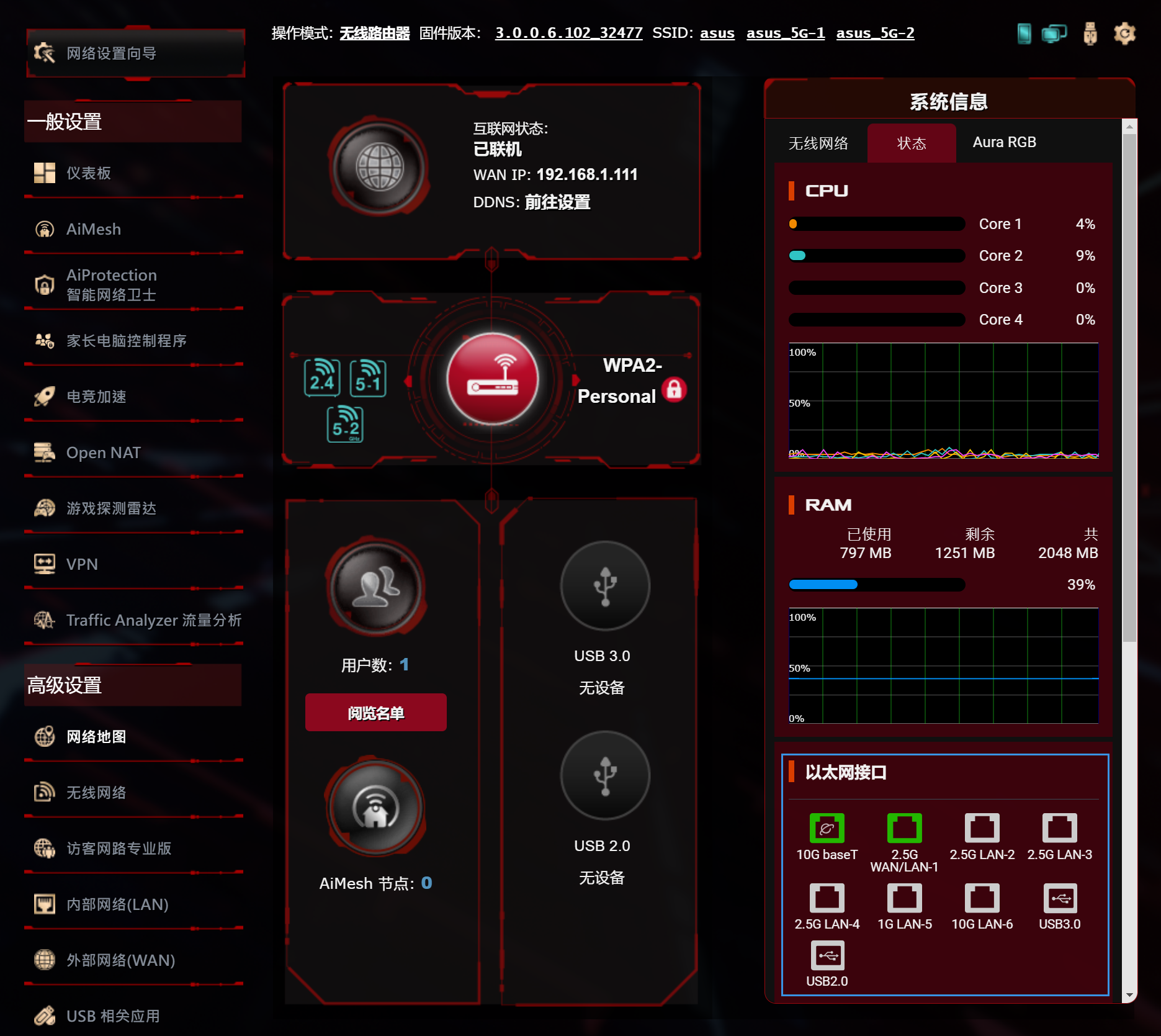Viewport: 1161px width, 1036px height.
Task: Open the AiMesh menu item
Action: [133, 229]
